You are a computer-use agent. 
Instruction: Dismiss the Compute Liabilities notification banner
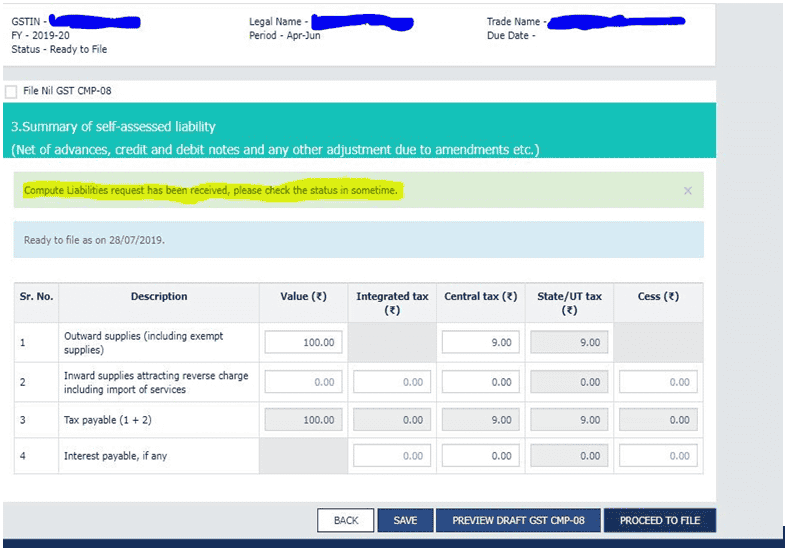click(687, 190)
